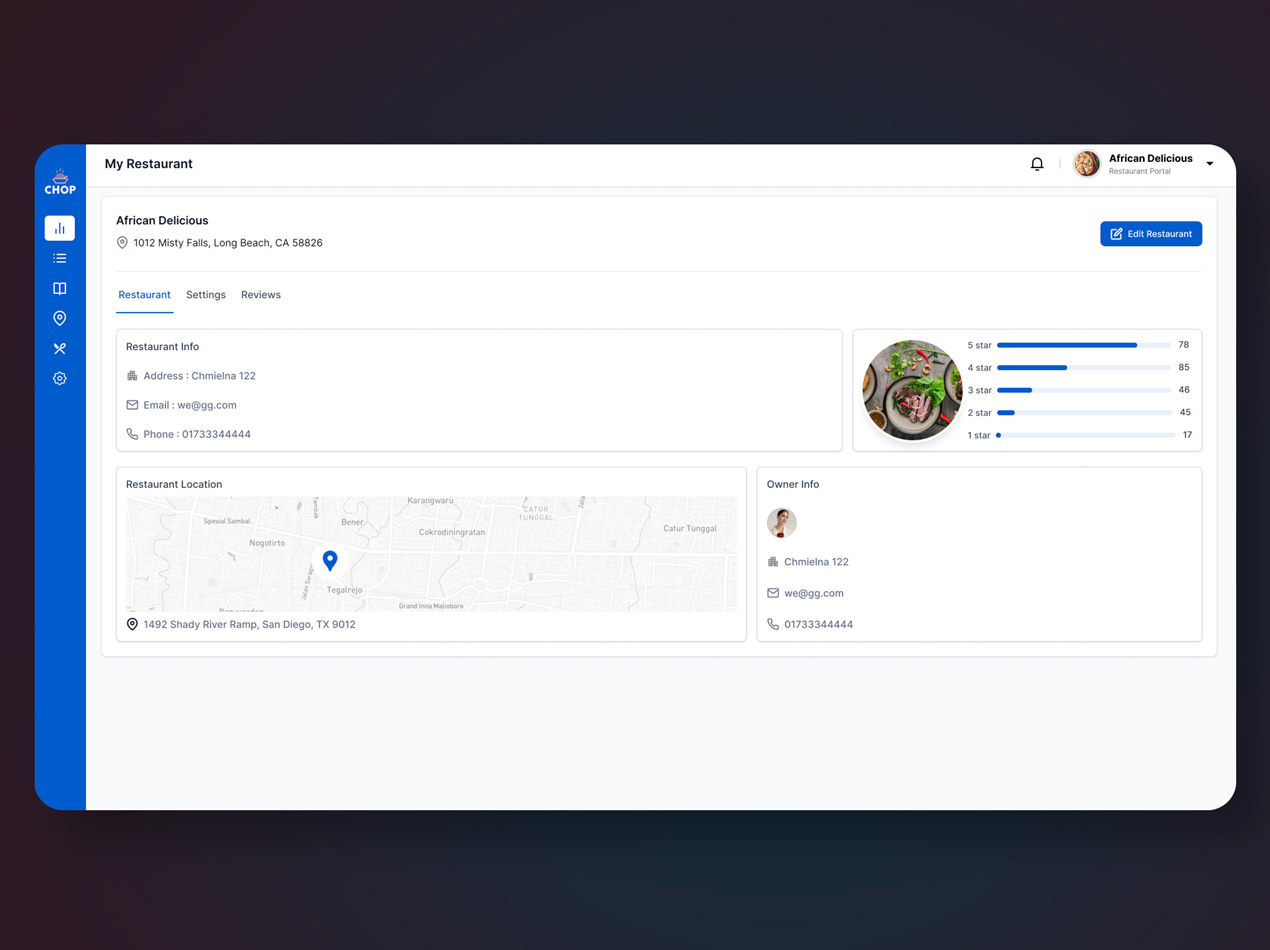Screen dimensions: 1270x950
Task: Click the 3 star rating bar
Action: (1084, 390)
